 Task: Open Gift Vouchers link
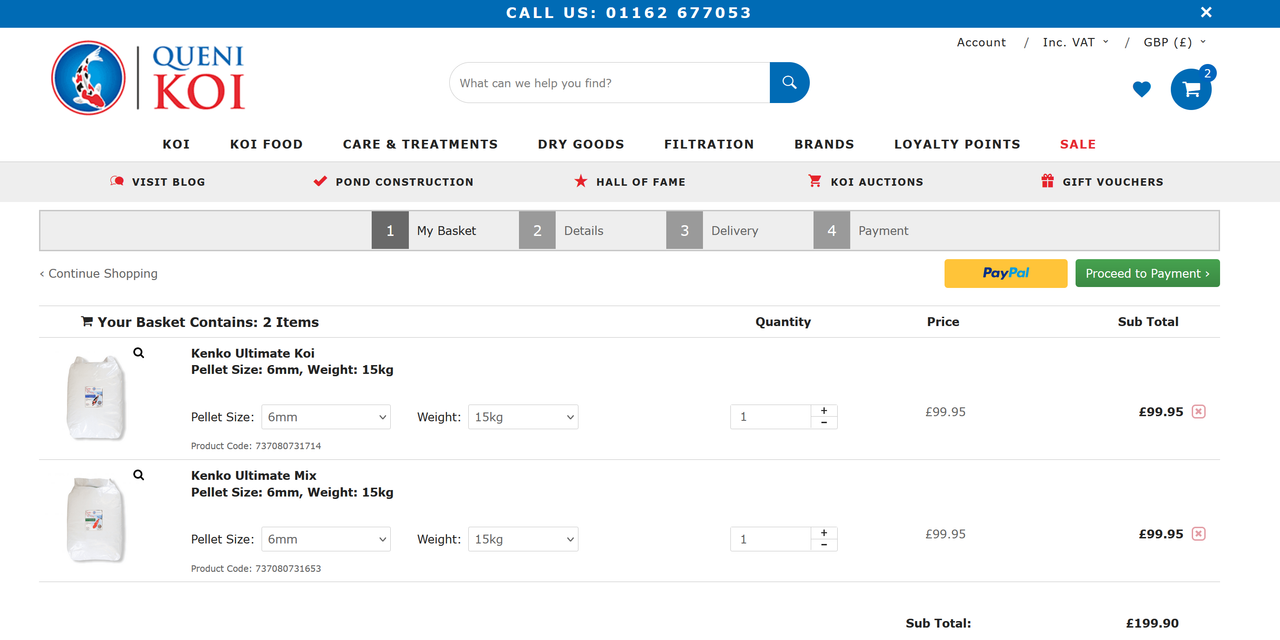click(1101, 182)
